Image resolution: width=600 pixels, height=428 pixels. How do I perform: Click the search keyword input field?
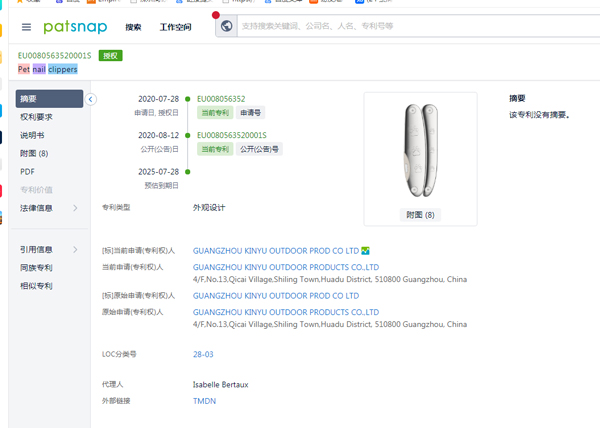419,26
